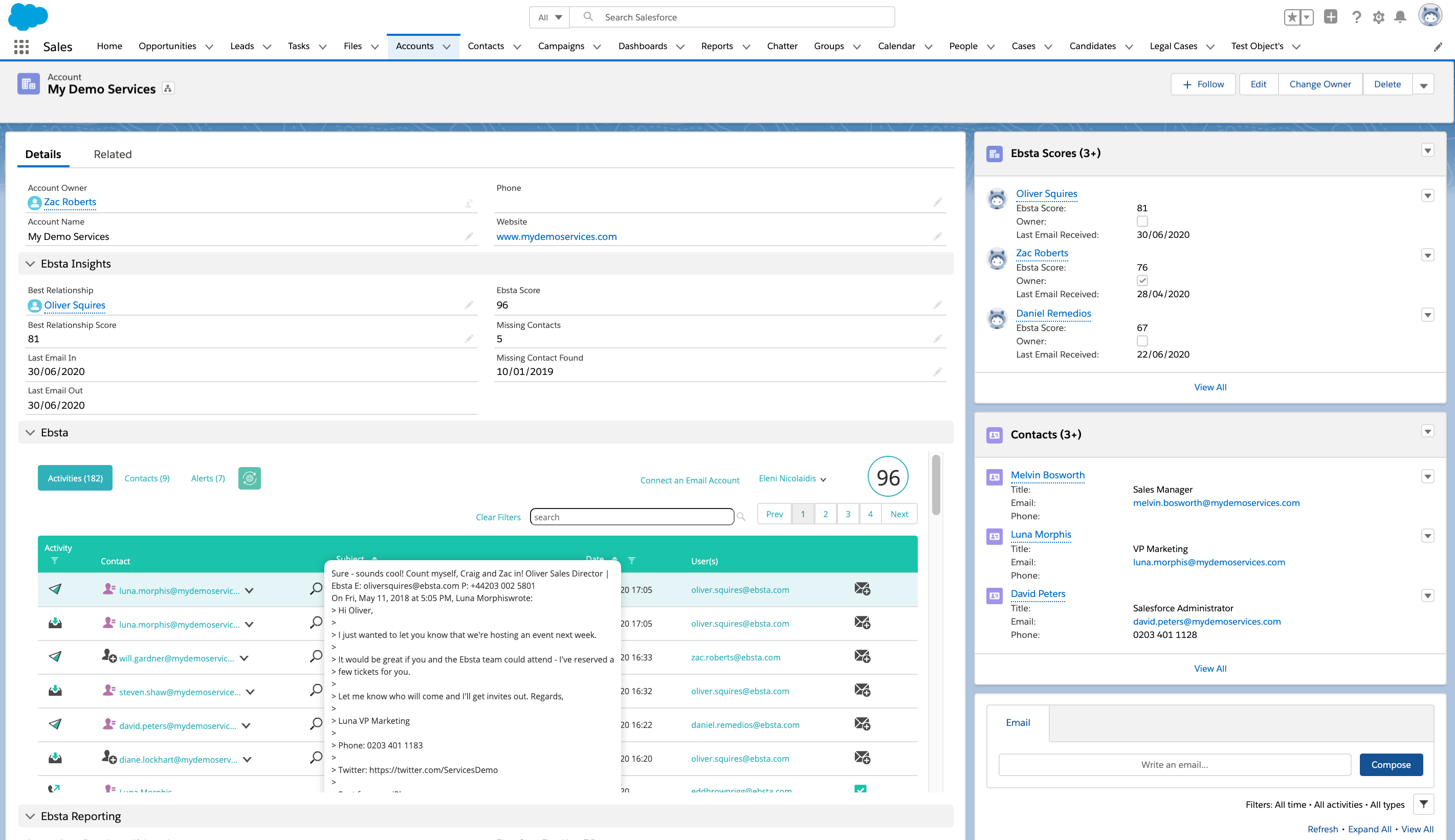Image resolution: width=1455 pixels, height=840 pixels.
Task: Click the Activities tab icon (182)
Action: 75,478
